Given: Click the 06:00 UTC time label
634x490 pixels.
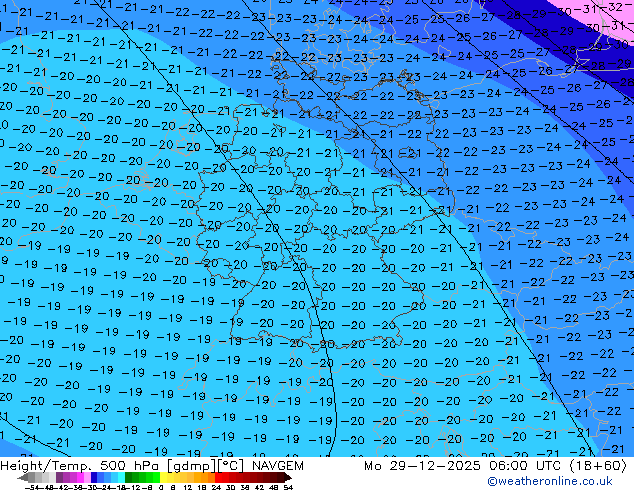Looking at the screenshot, I should (496, 466).
